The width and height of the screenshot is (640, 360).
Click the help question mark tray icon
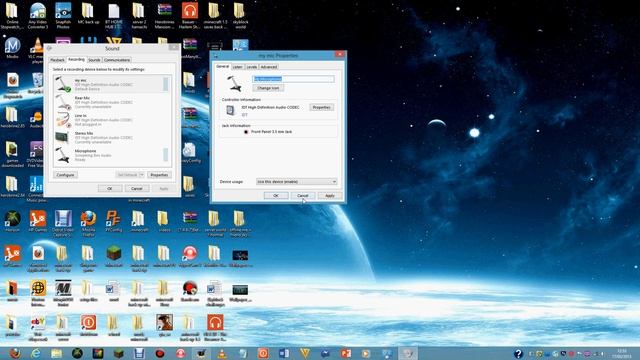[x=518, y=353]
